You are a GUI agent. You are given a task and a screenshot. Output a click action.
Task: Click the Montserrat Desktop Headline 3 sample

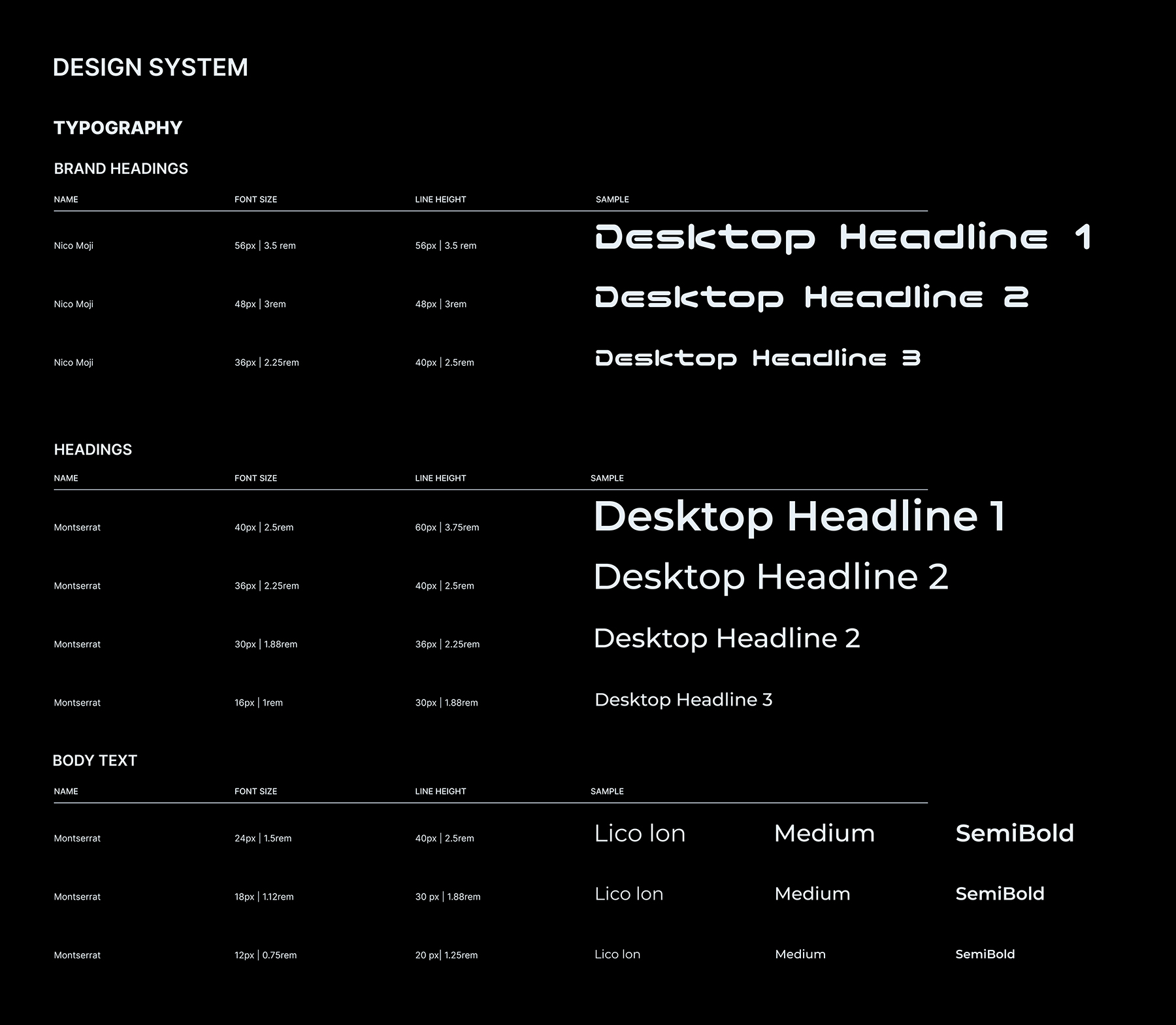[x=683, y=700]
